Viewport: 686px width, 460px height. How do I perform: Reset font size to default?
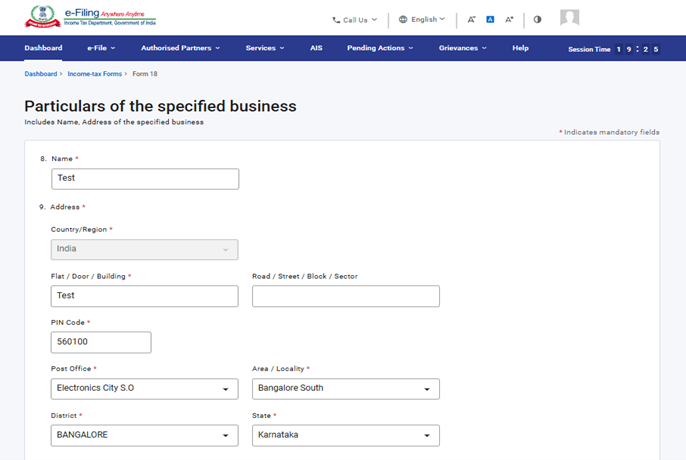tap(490, 19)
